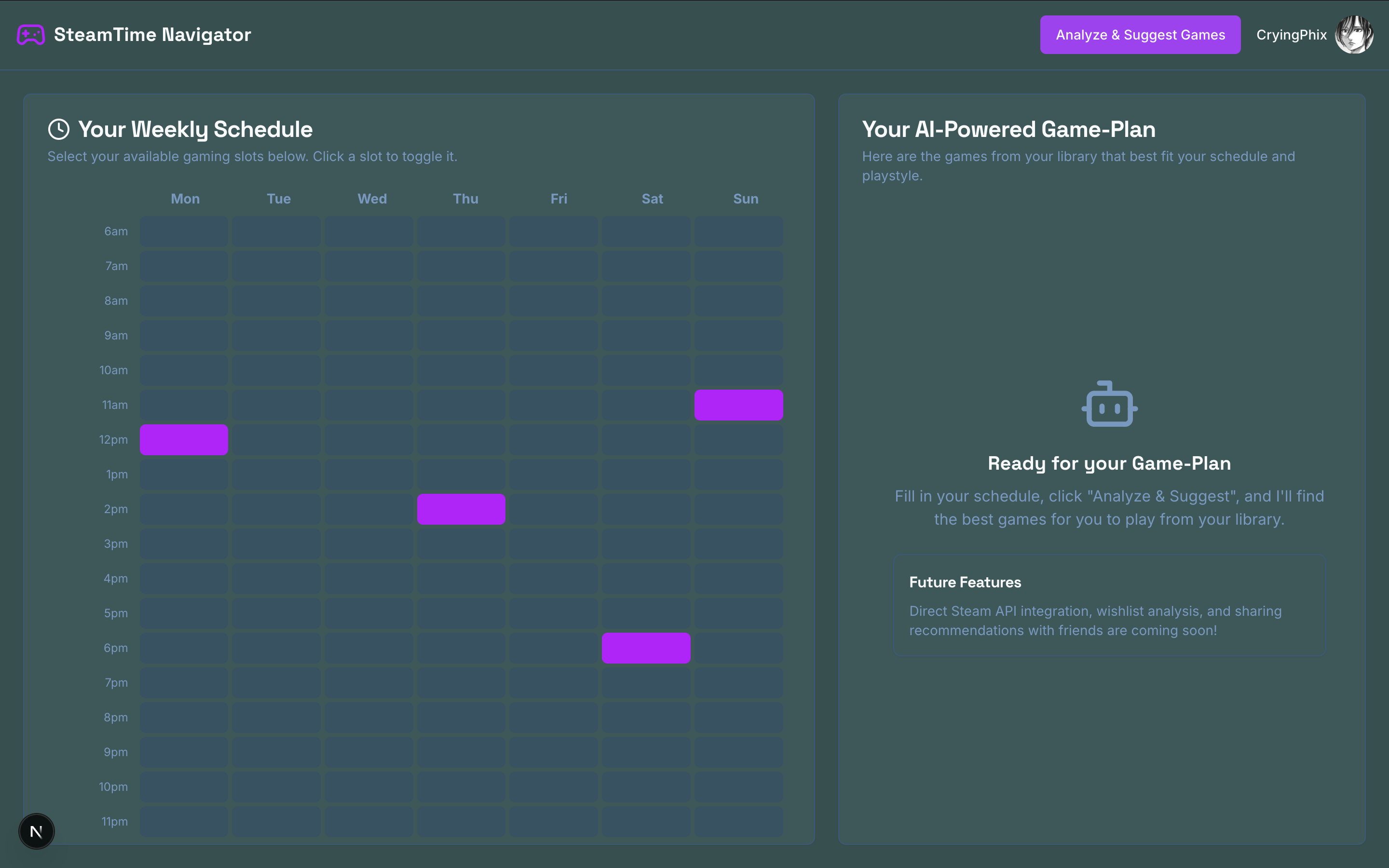
Task: Click the clock icon beside Weekly Schedule
Action: coord(58,129)
